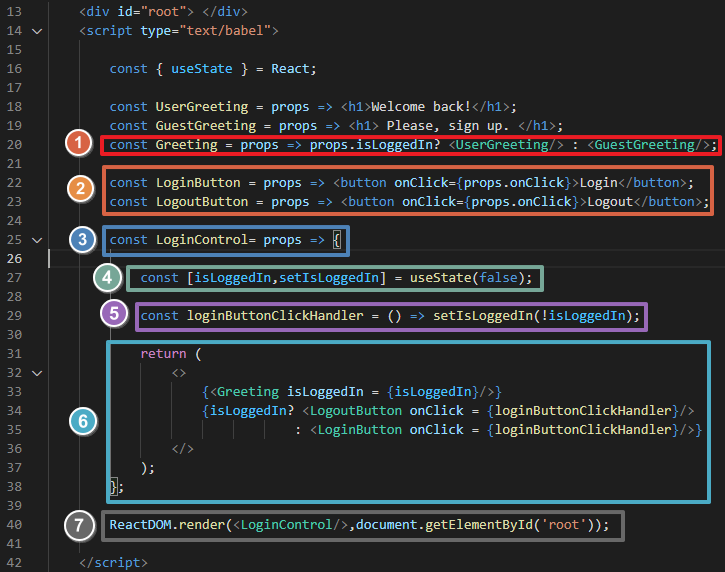
Task: Click the 'root' string on line 40
Action: (x=564, y=525)
